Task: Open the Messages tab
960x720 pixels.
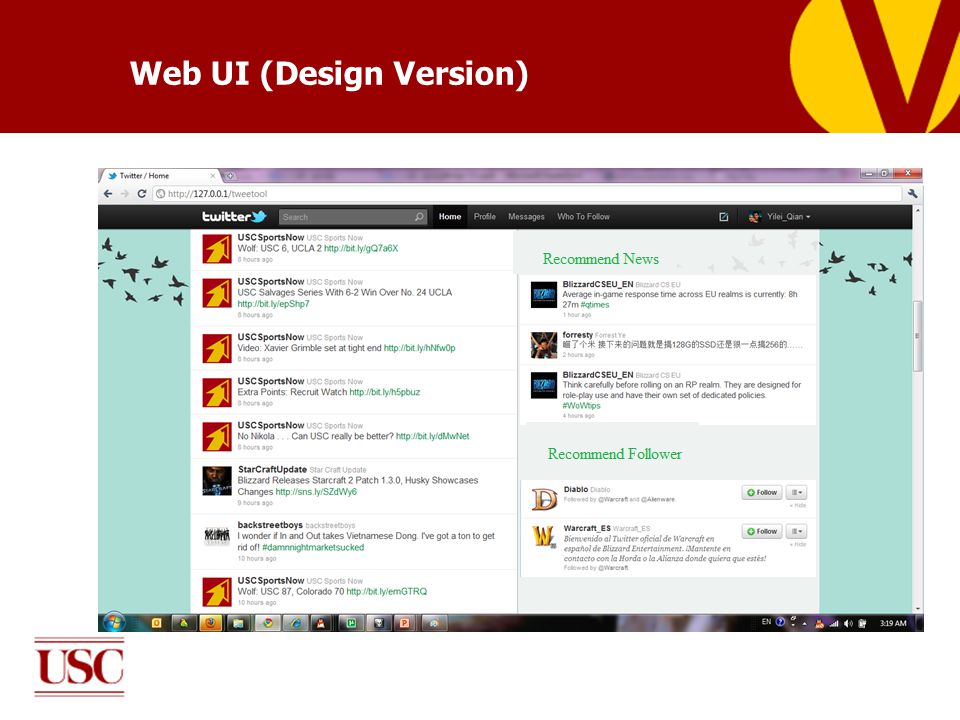Action: pyautogui.click(x=527, y=217)
